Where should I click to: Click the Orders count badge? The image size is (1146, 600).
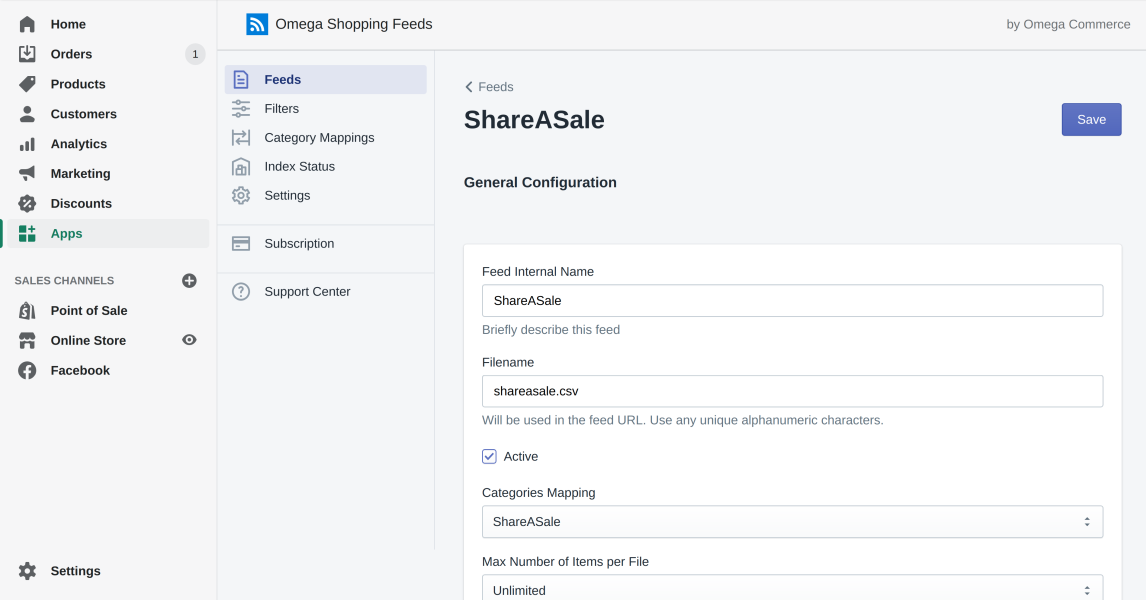[195, 54]
